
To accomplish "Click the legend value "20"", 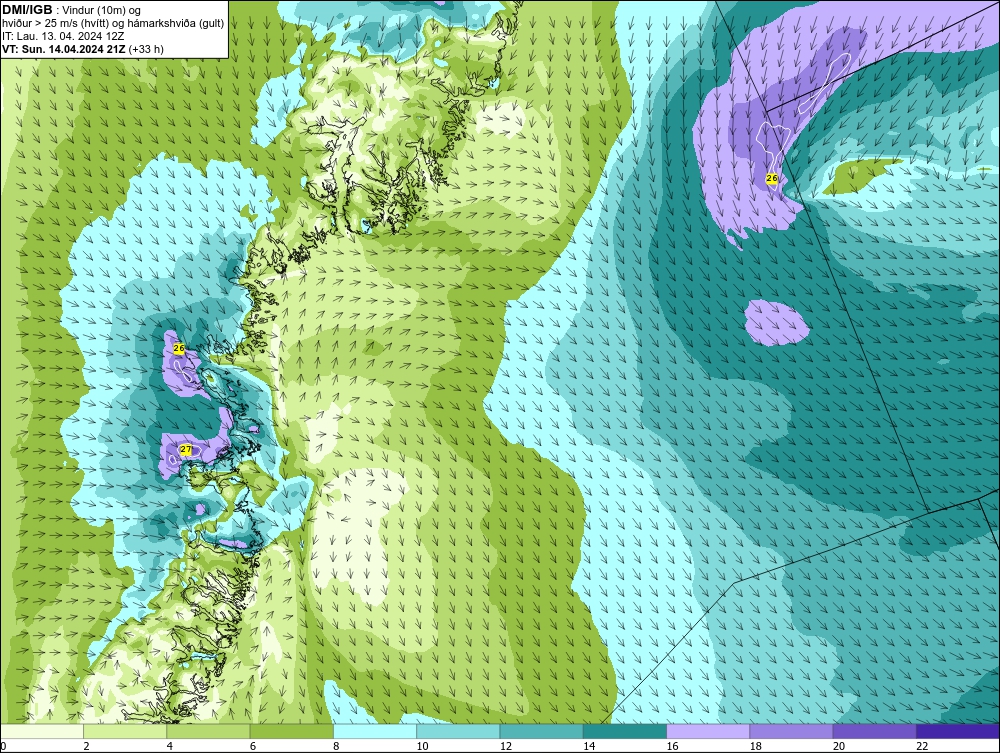I will (839, 747).
